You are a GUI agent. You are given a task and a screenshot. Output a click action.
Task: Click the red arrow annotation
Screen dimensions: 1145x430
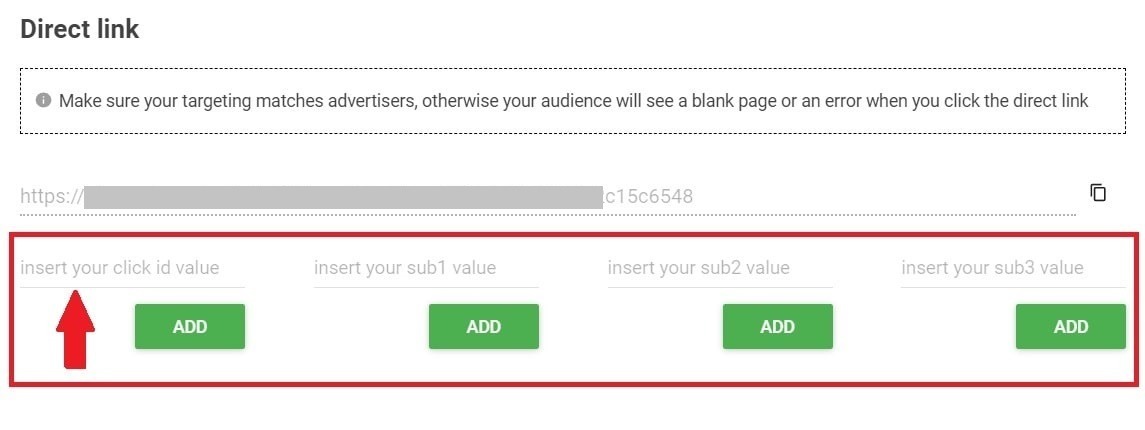pos(75,329)
